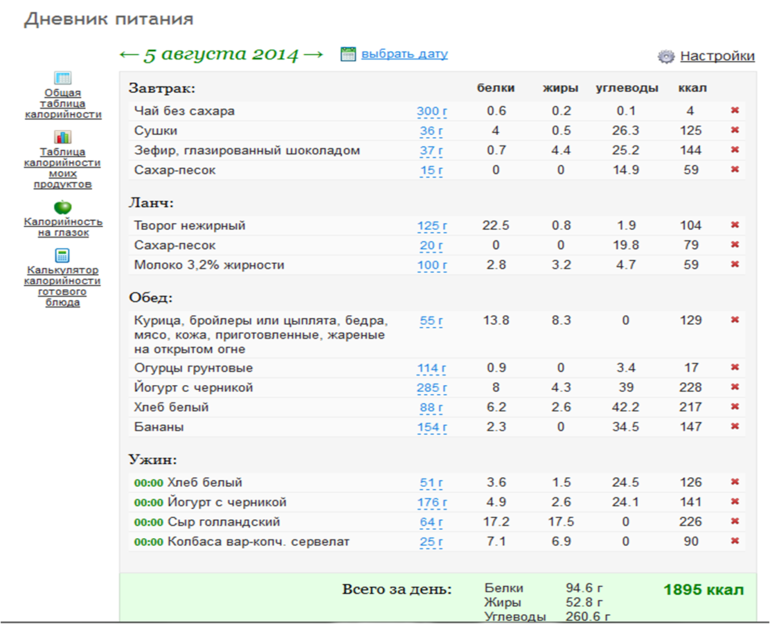Remove Сыр голландский from Ужин

pyautogui.click(x=735, y=522)
